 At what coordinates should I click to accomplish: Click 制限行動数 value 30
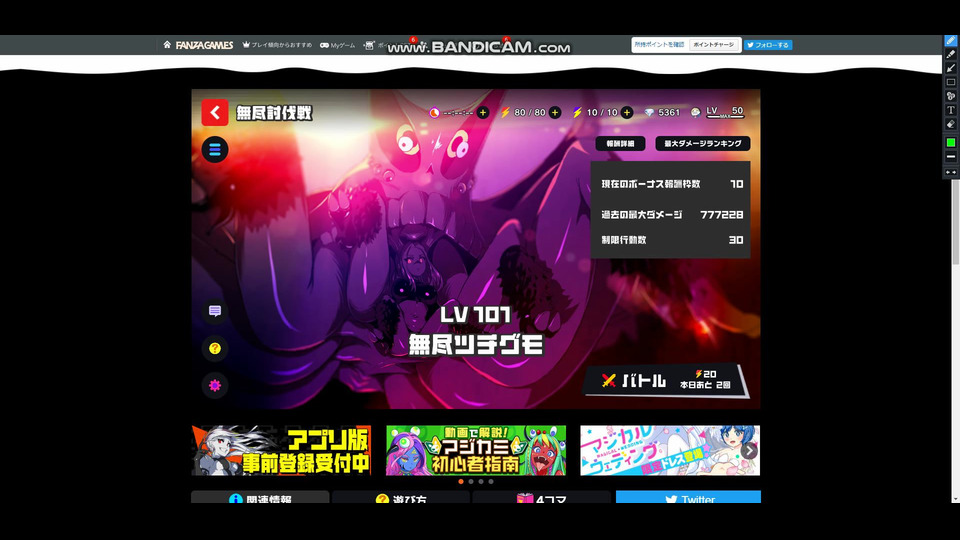click(736, 240)
